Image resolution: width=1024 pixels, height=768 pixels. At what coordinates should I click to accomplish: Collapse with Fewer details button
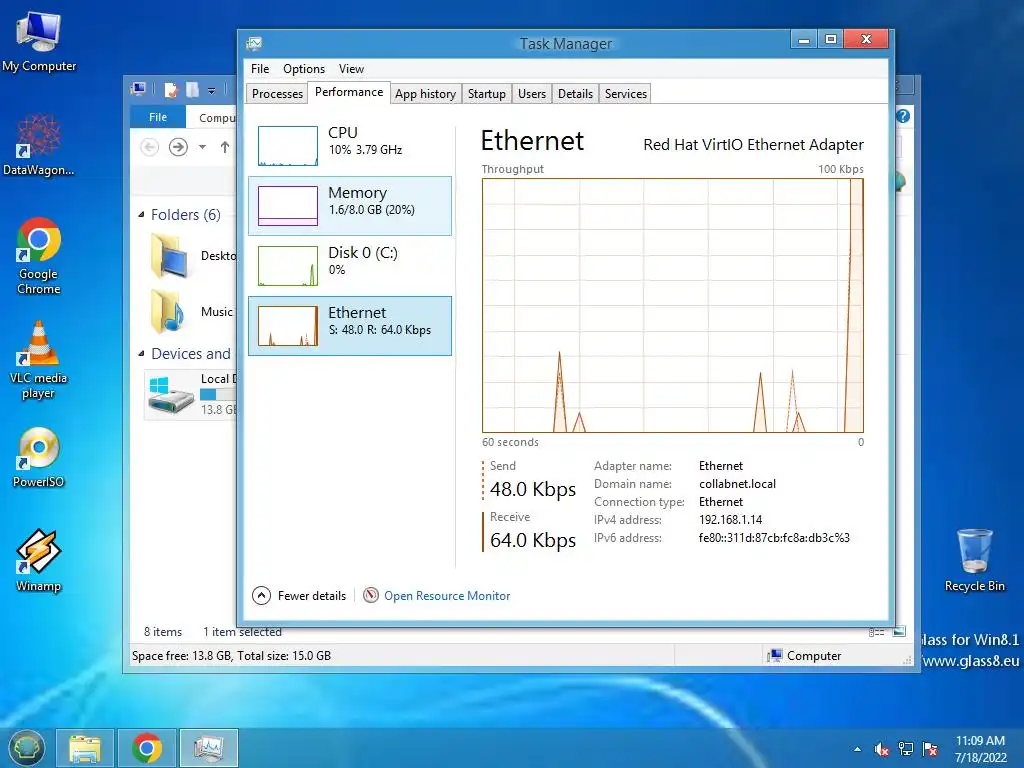(299, 596)
